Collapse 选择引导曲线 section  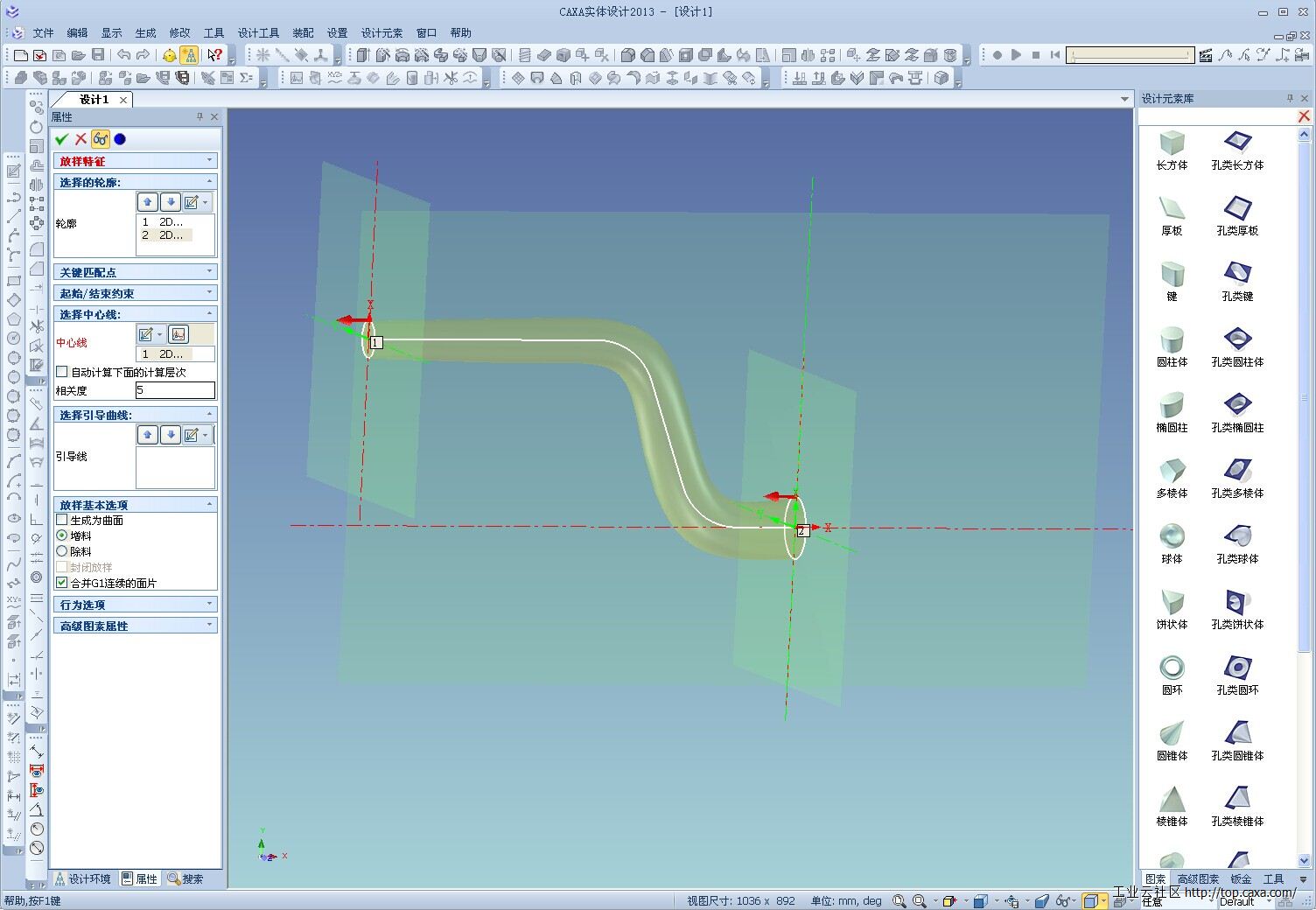136,415
